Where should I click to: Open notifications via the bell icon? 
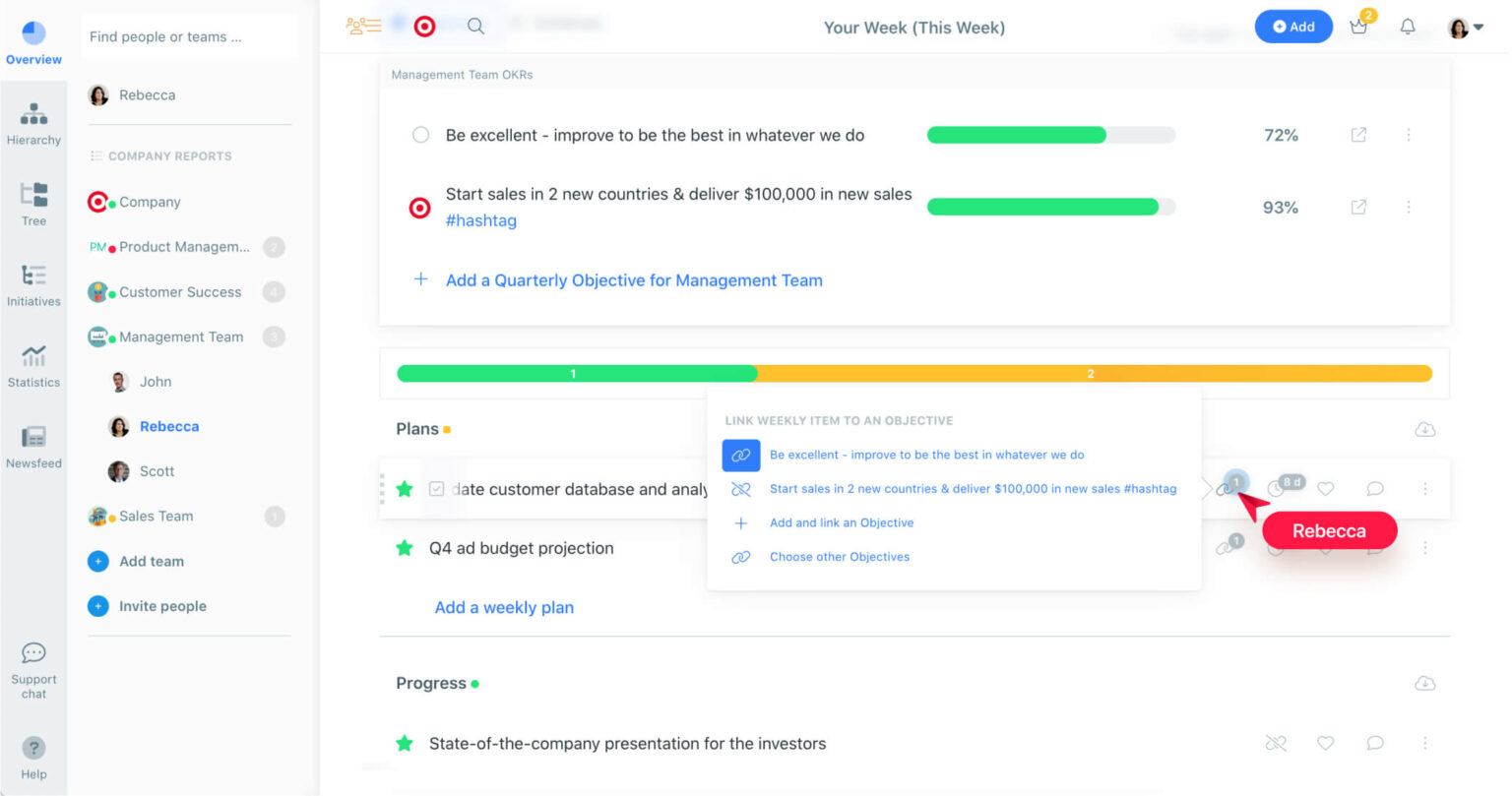point(1408,27)
